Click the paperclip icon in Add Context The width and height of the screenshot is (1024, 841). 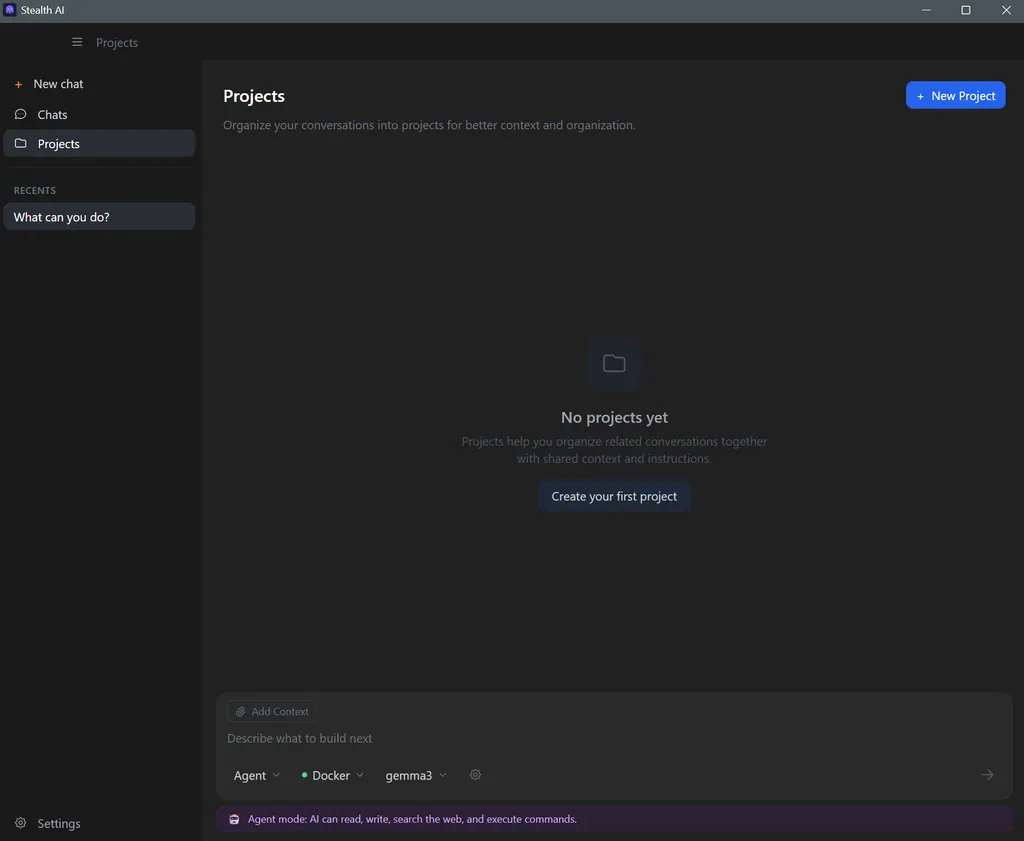pos(240,712)
